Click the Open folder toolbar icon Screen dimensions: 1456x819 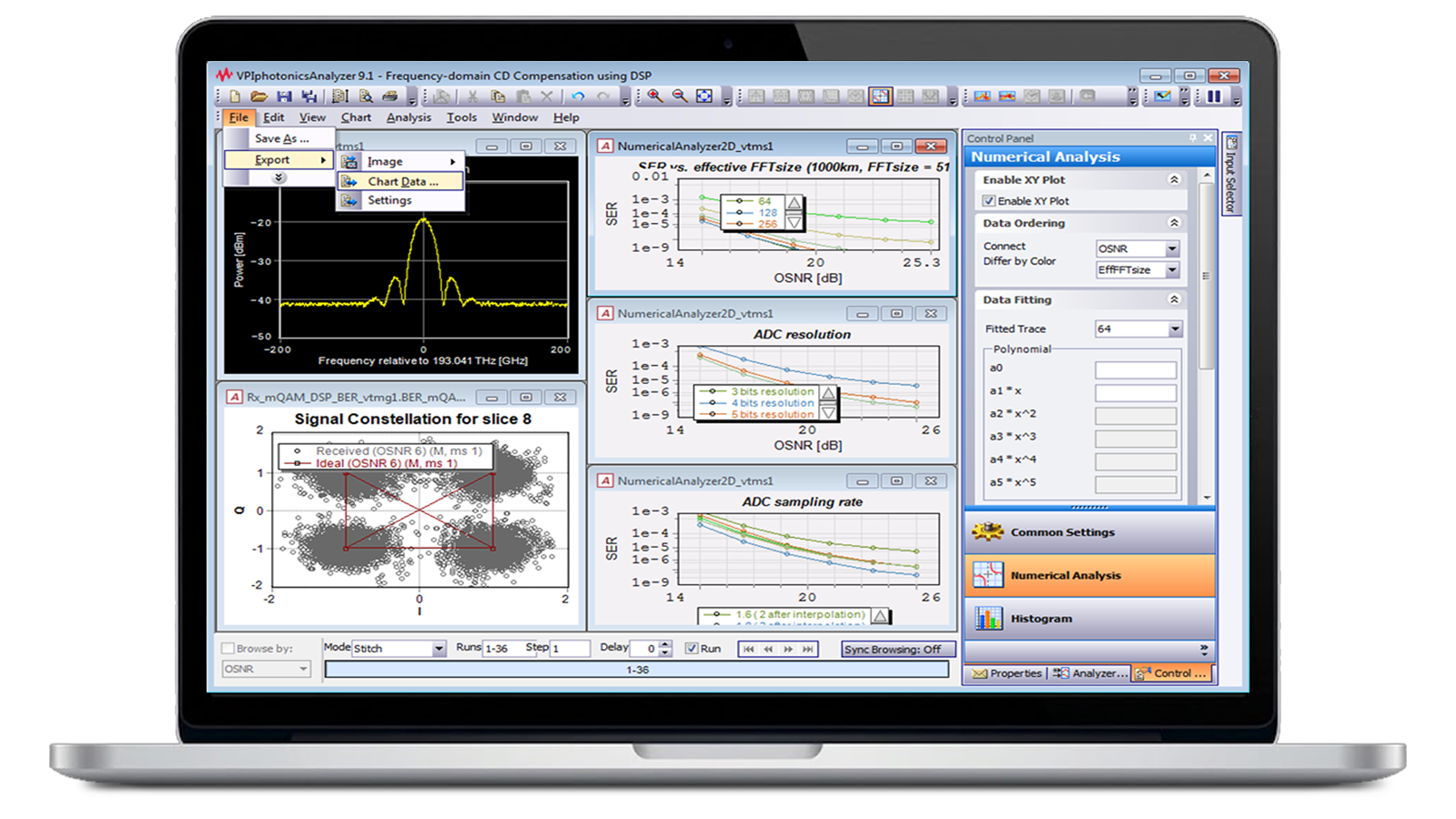click(x=259, y=96)
